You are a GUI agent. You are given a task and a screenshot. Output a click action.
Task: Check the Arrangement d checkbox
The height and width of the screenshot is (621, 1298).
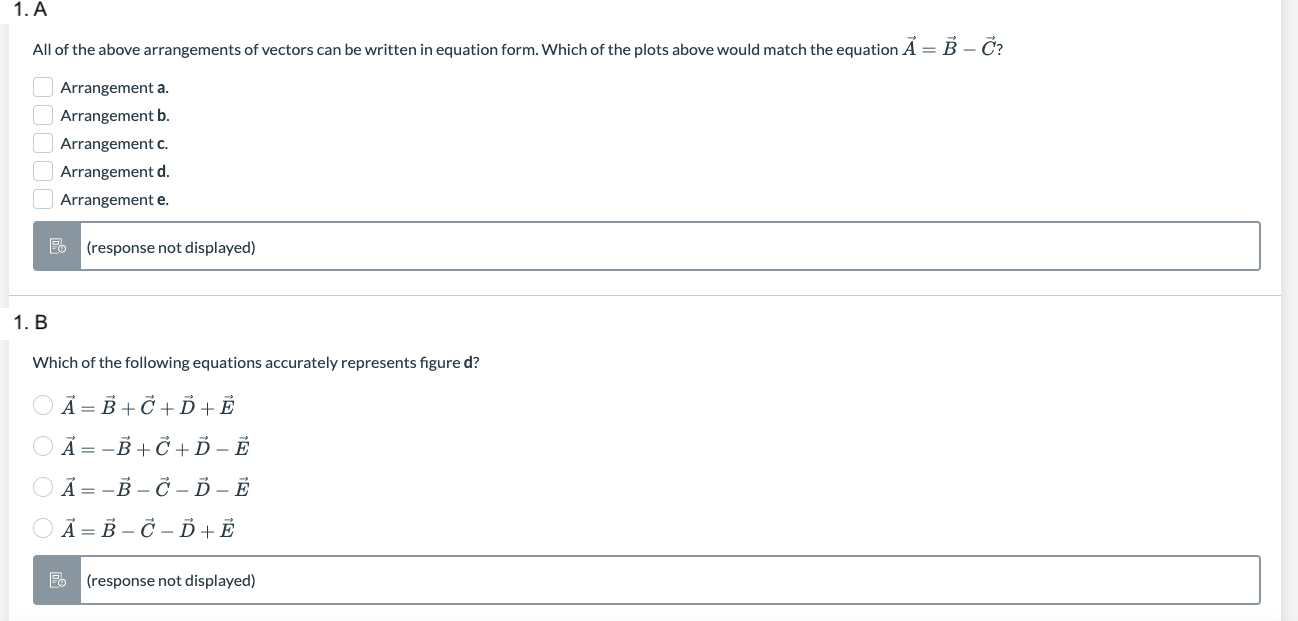tap(43, 171)
